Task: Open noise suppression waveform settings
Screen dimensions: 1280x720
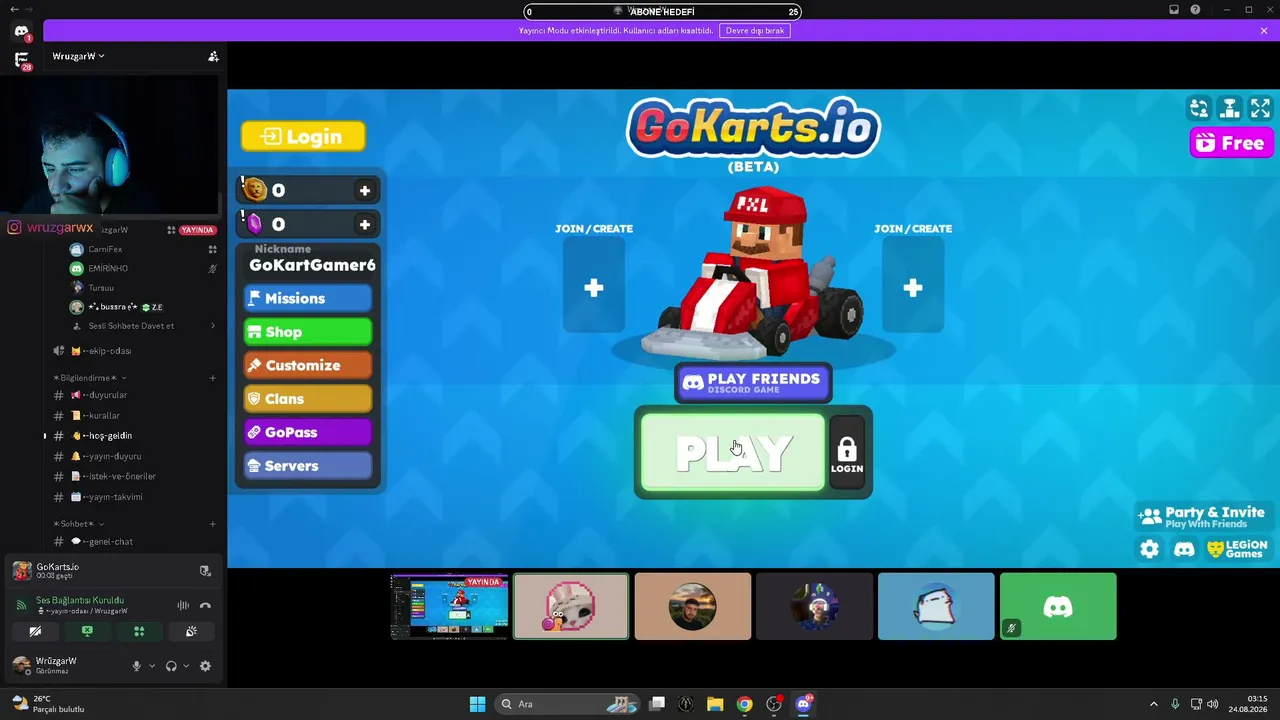Action: click(183, 605)
